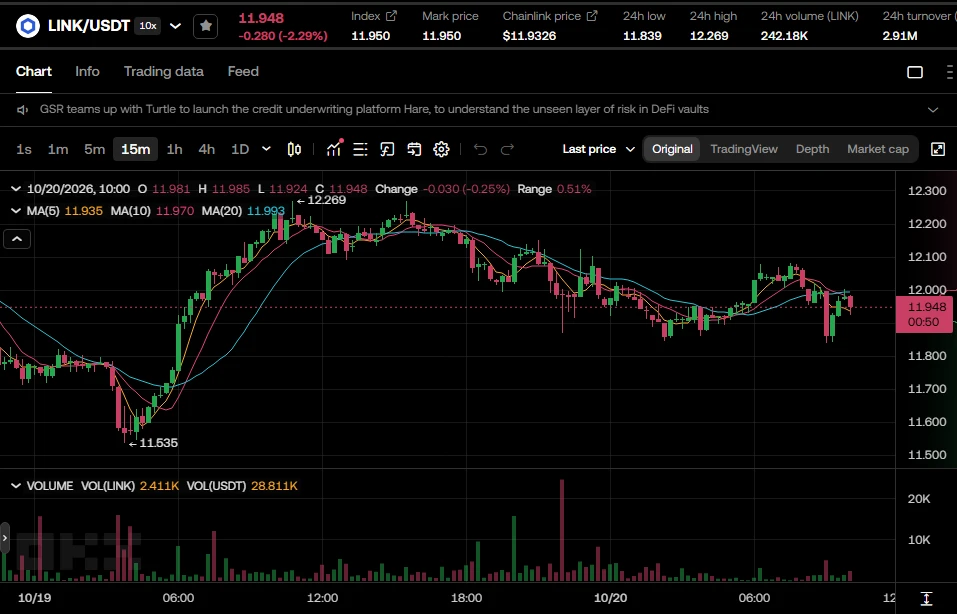957x614 pixels.
Task: Open the Last price dropdown
Action: 598,149
